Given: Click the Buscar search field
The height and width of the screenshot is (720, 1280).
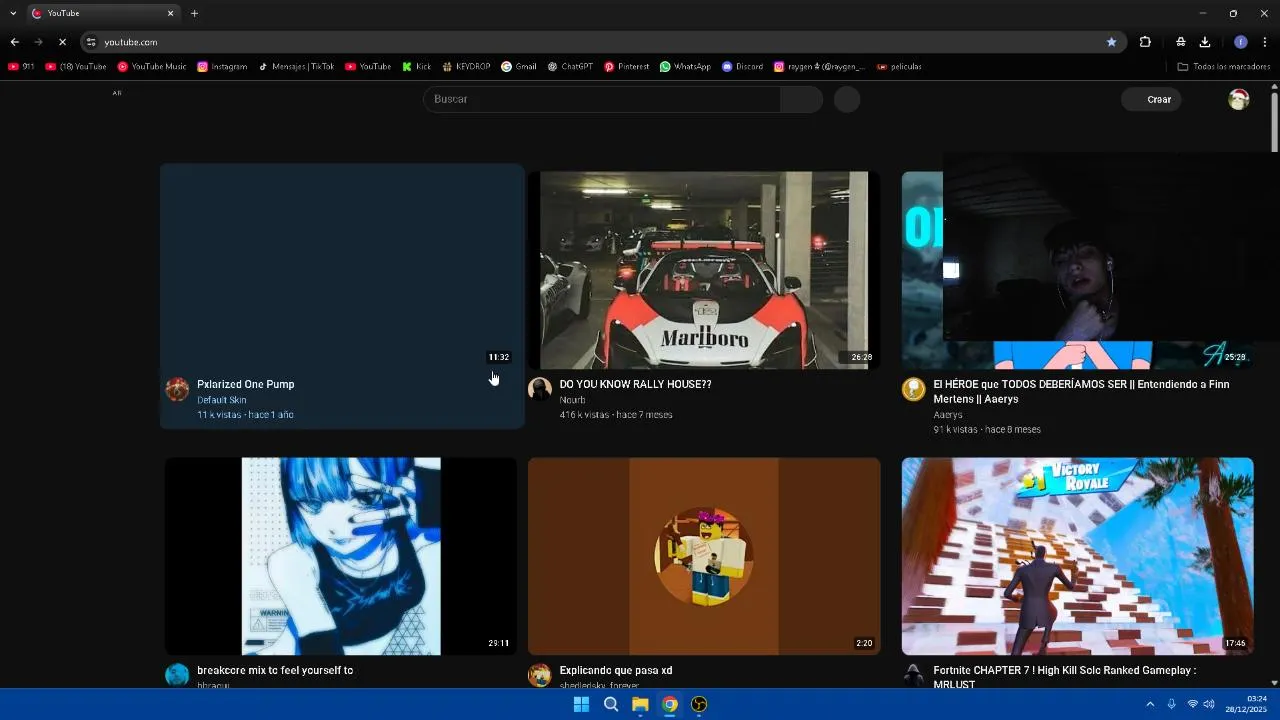Looking at the screenshot, I should pyautogui.click(x=602, y=99).
